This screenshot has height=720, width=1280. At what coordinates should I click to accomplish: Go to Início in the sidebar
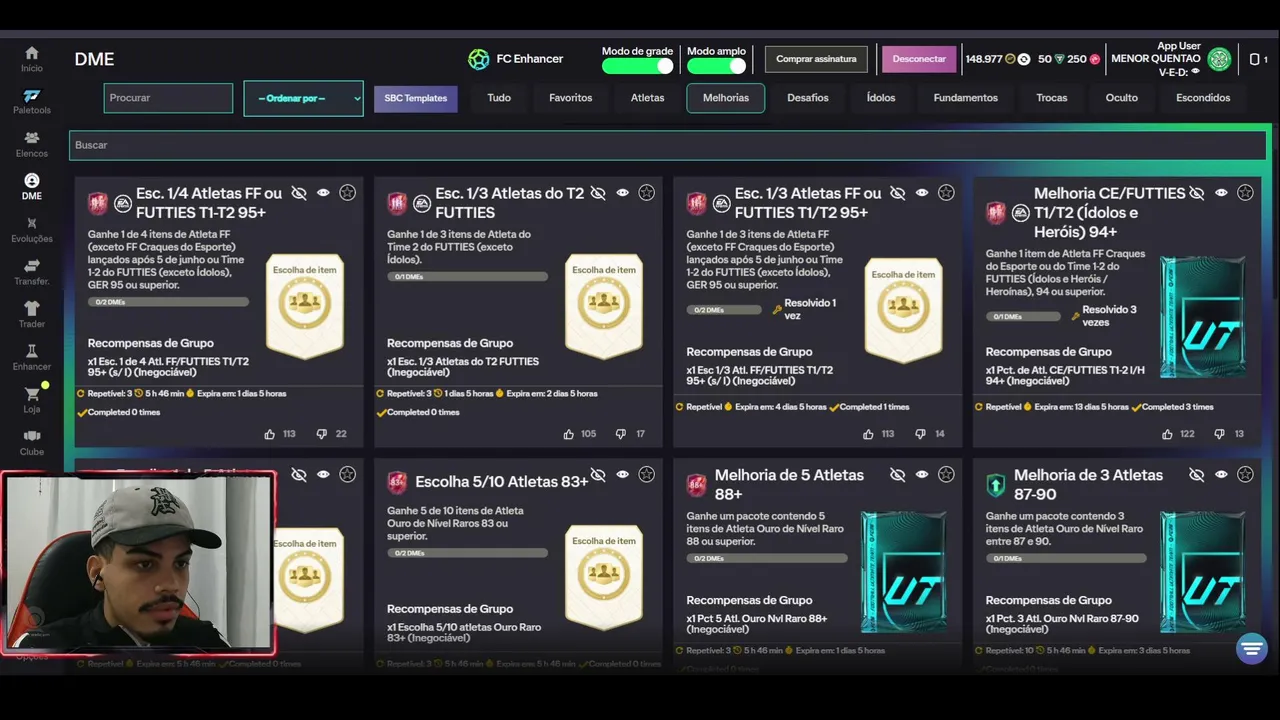pyautogui.click(x=32, y=59)
